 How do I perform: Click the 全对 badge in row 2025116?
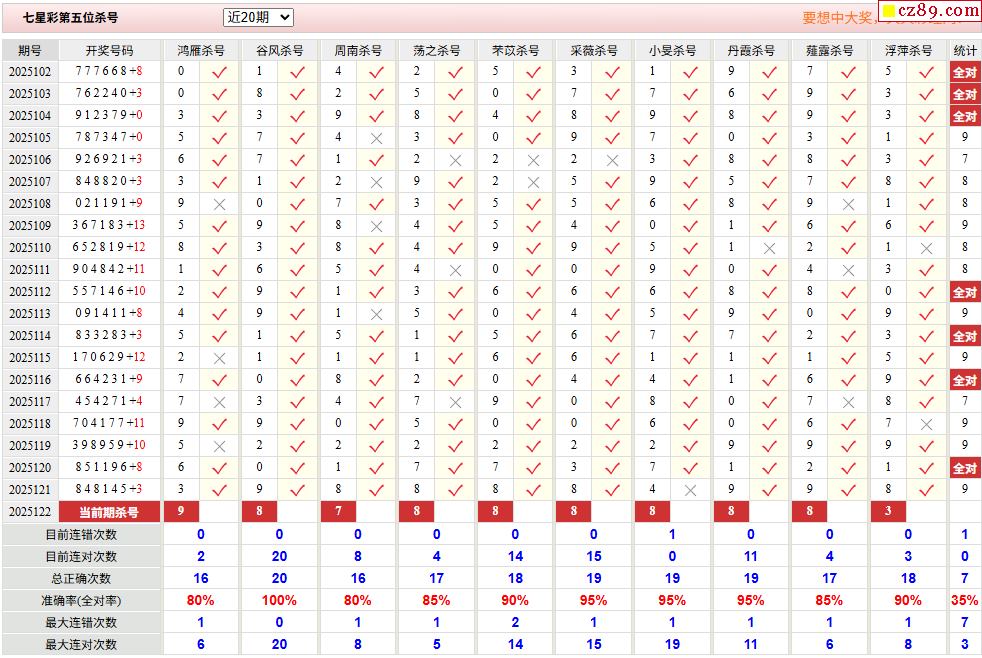[x=964, y=380]
